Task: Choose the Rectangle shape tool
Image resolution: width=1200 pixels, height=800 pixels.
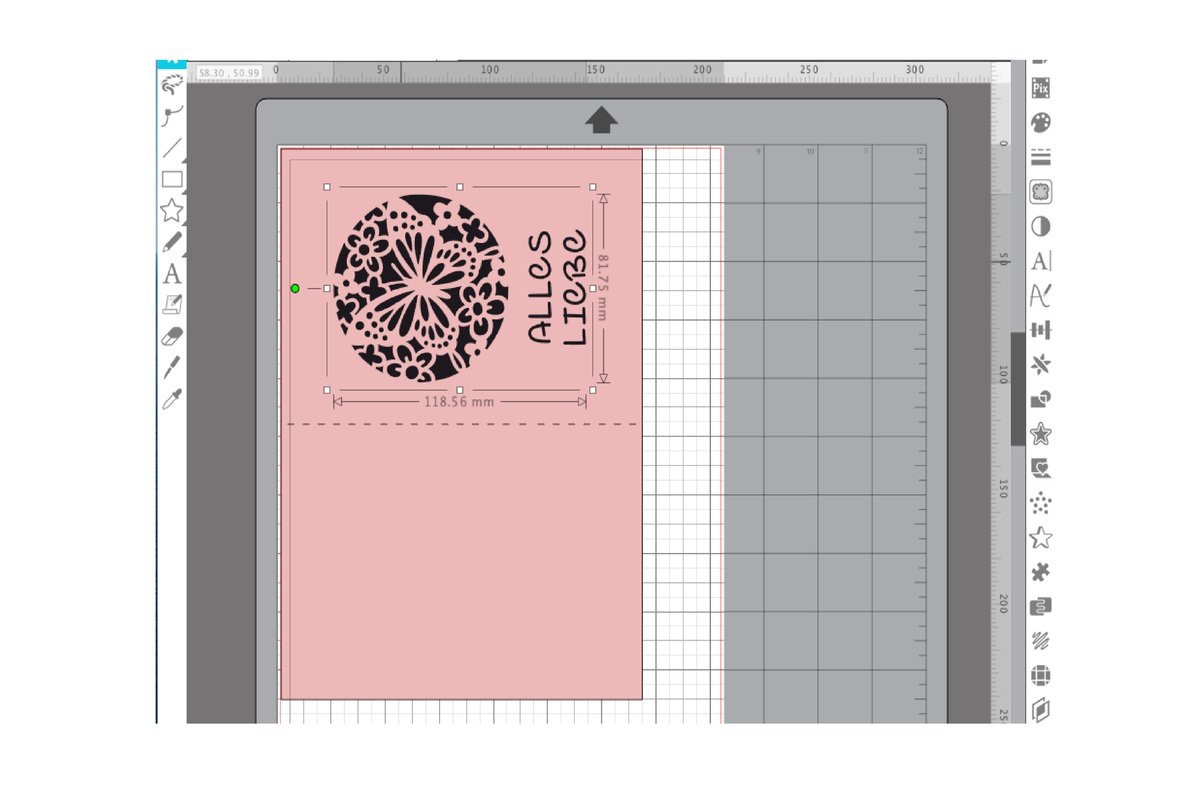Action: coord(172,180)
